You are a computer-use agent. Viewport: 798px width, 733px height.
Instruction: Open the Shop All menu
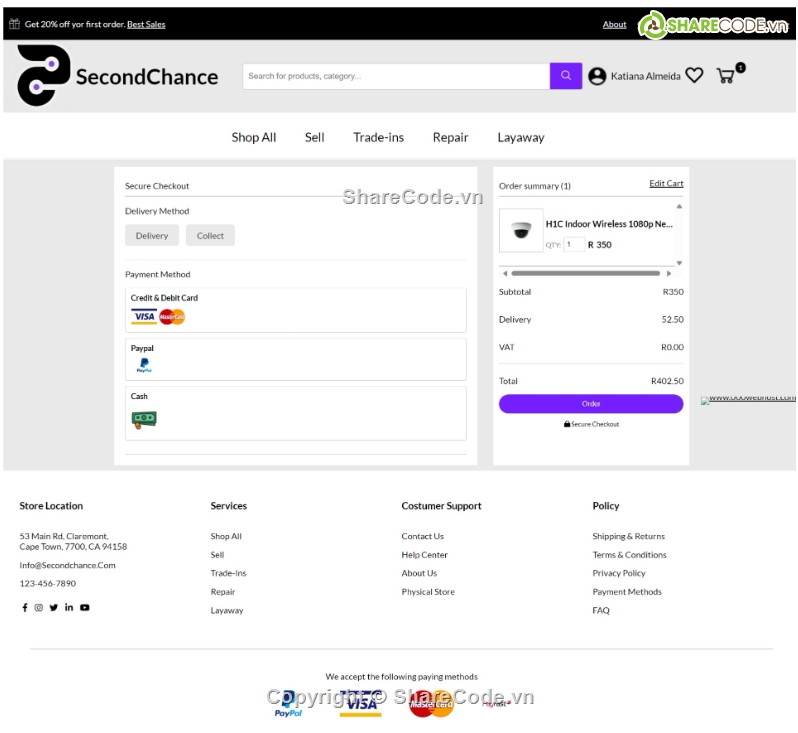coord(253,137)
